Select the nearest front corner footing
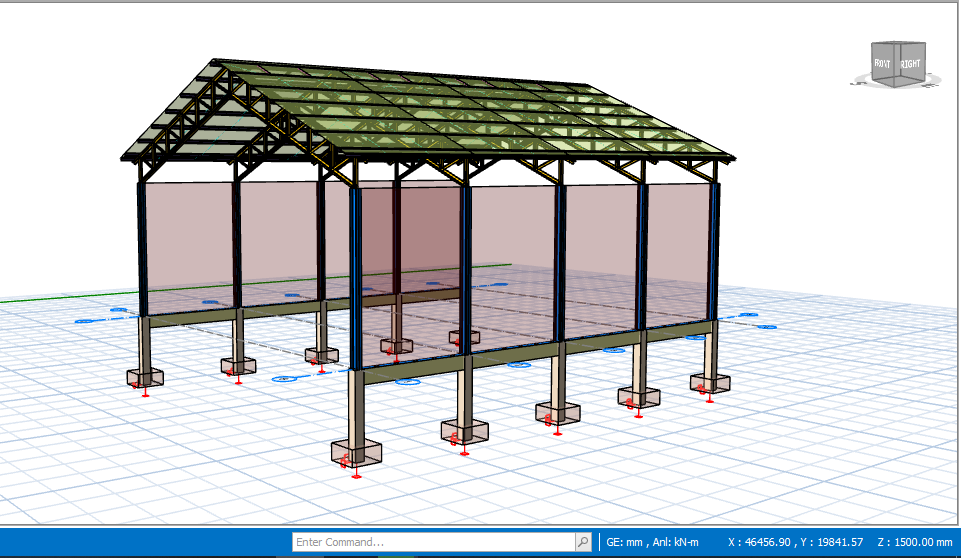 [x=357, y=452]
